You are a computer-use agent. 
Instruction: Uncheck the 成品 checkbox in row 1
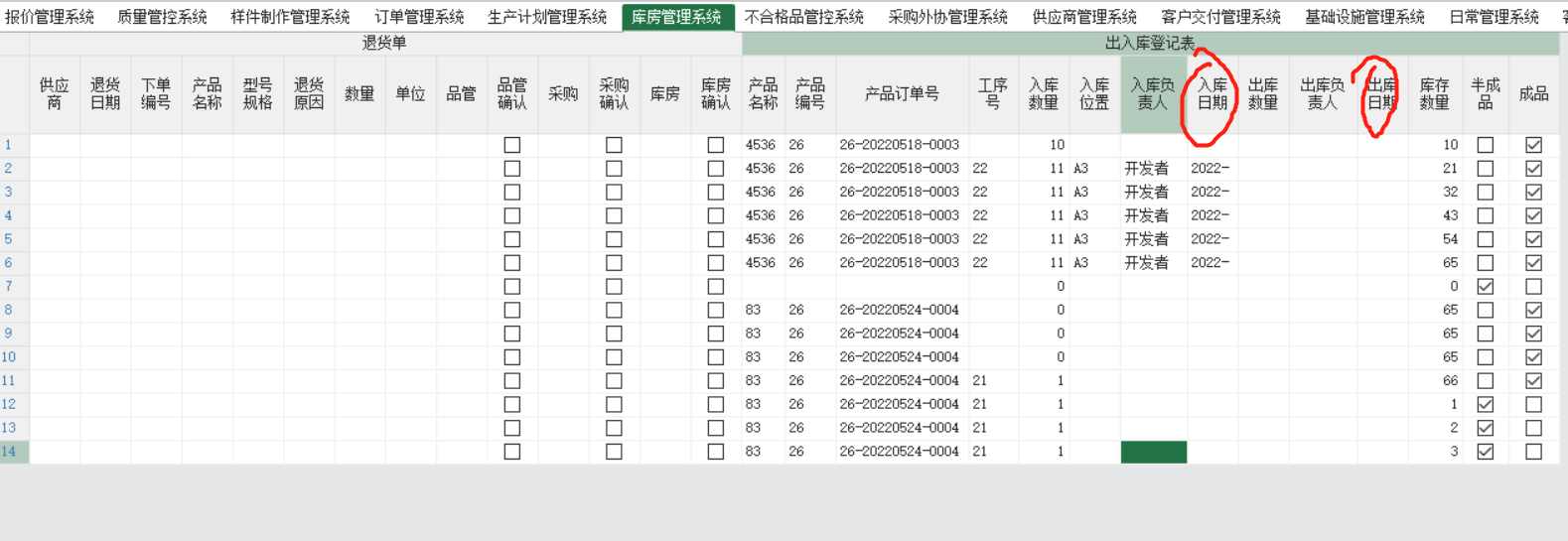(x=1533, y=145)
